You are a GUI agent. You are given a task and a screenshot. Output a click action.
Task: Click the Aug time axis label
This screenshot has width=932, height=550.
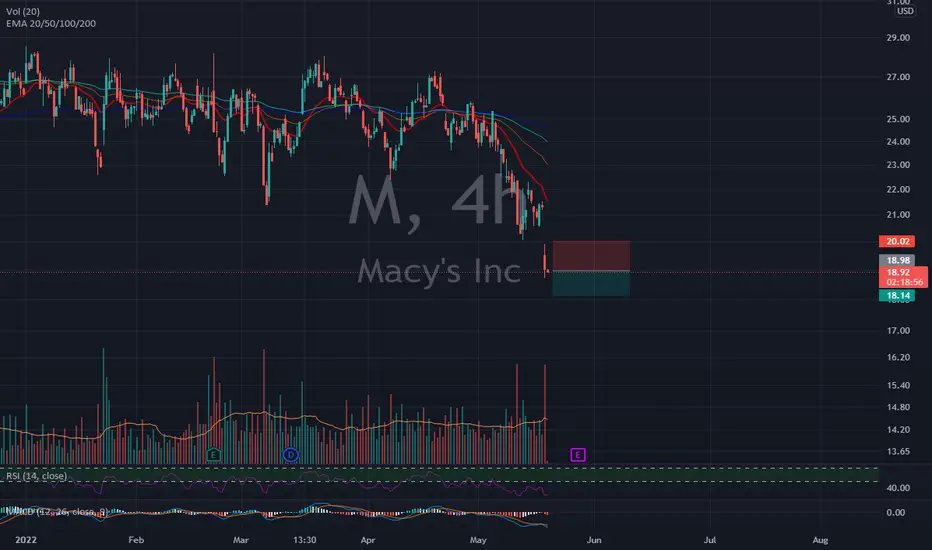[820, 540]
